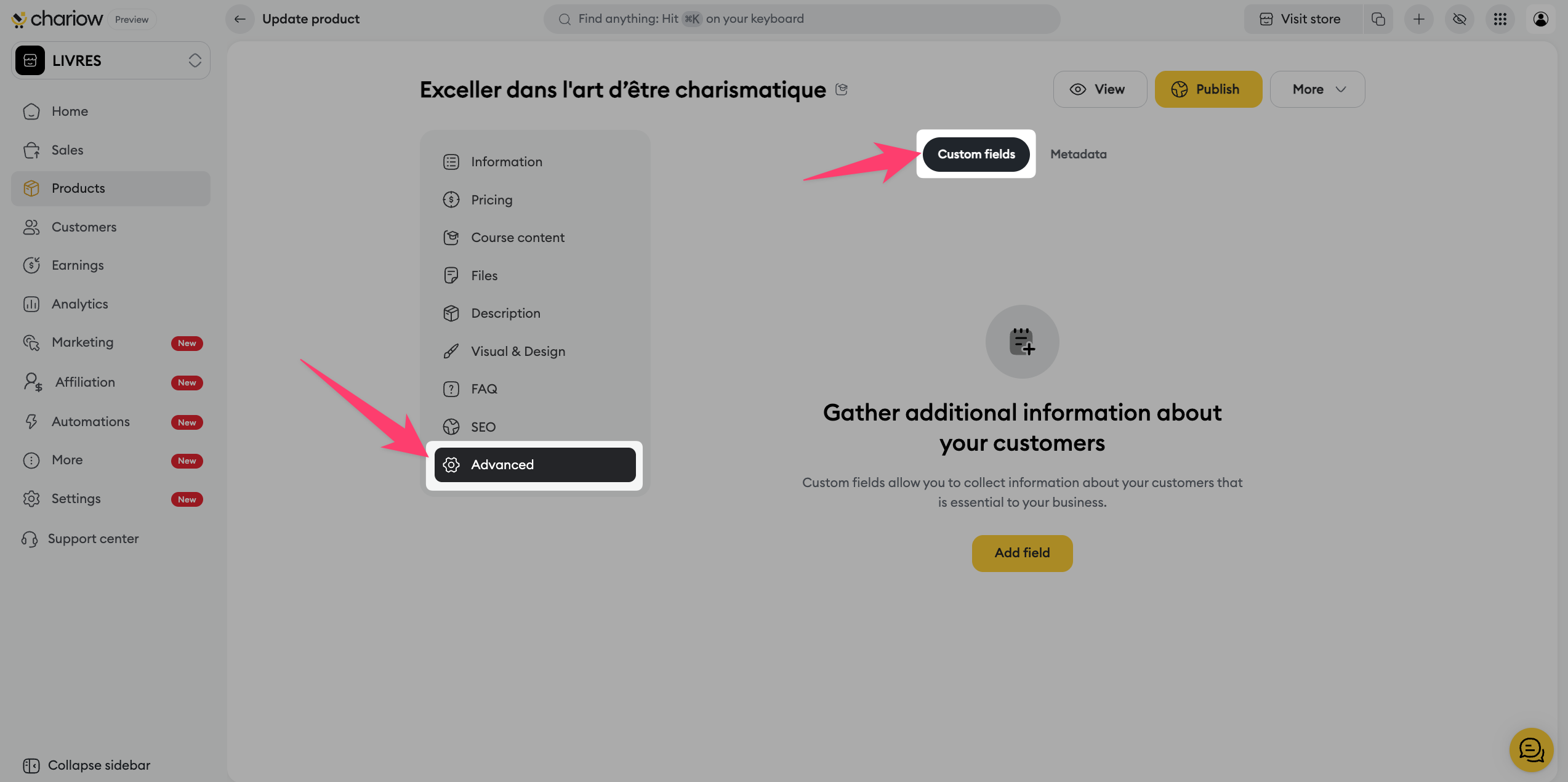Open the chat support bubble
The height and width of the screenshot is (782, 1568).
point(1530,749)
